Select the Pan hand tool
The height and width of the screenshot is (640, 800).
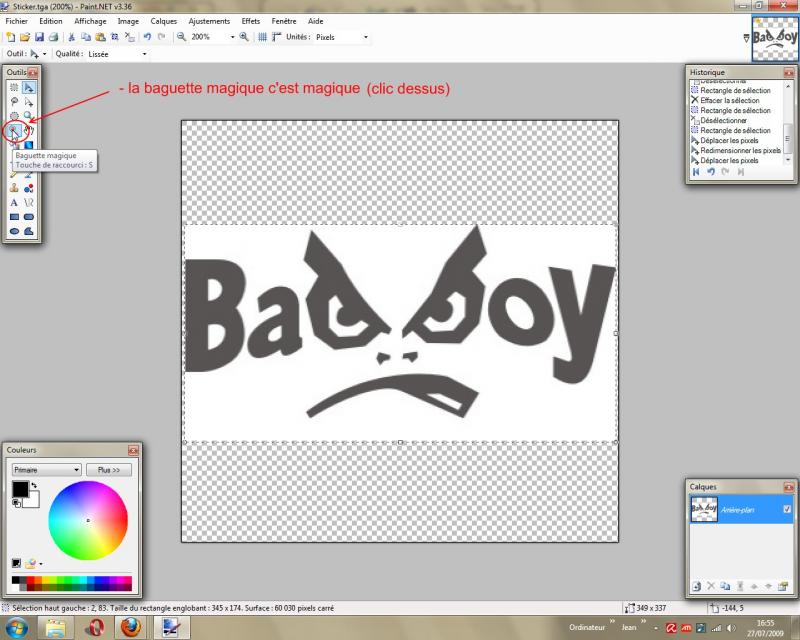tap(29, 131)
